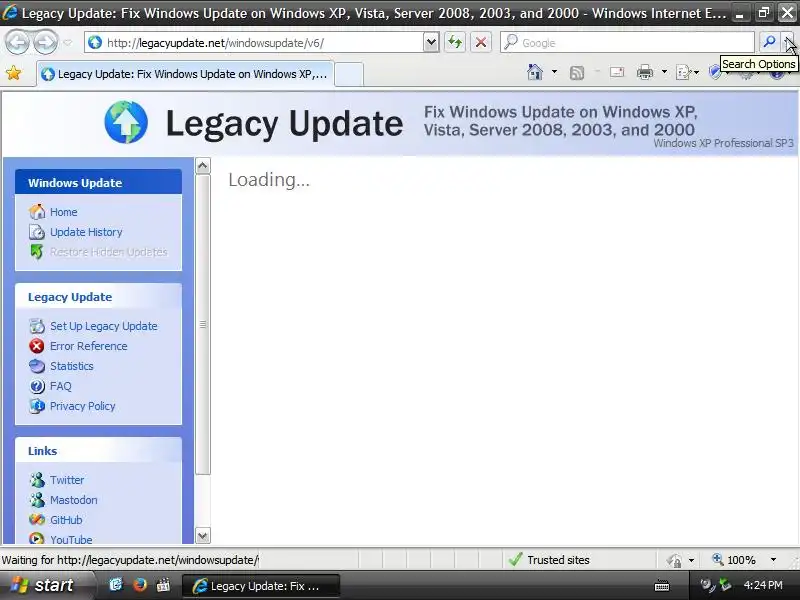Go forward with the Forward arrow button

pyautogui.click(x=46, y=42)
